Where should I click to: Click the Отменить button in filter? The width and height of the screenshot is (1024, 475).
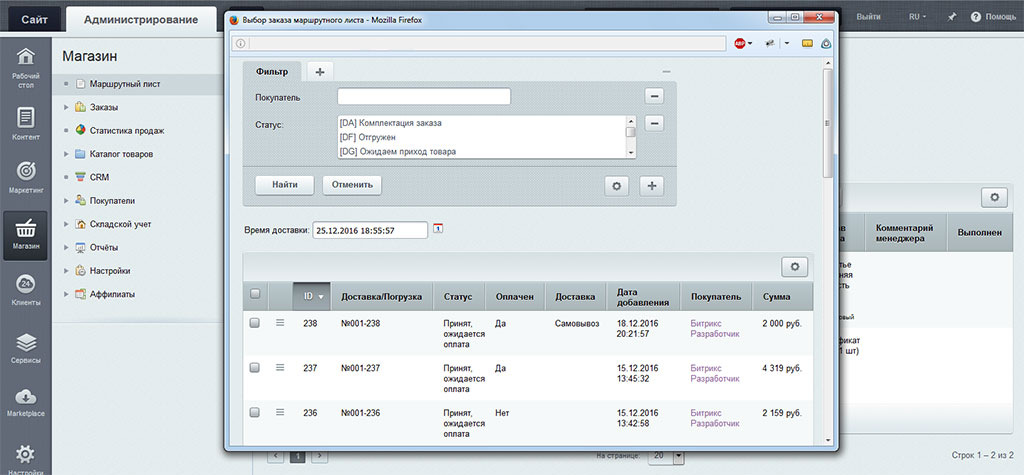pyautogui.click(x=351, y=185)
